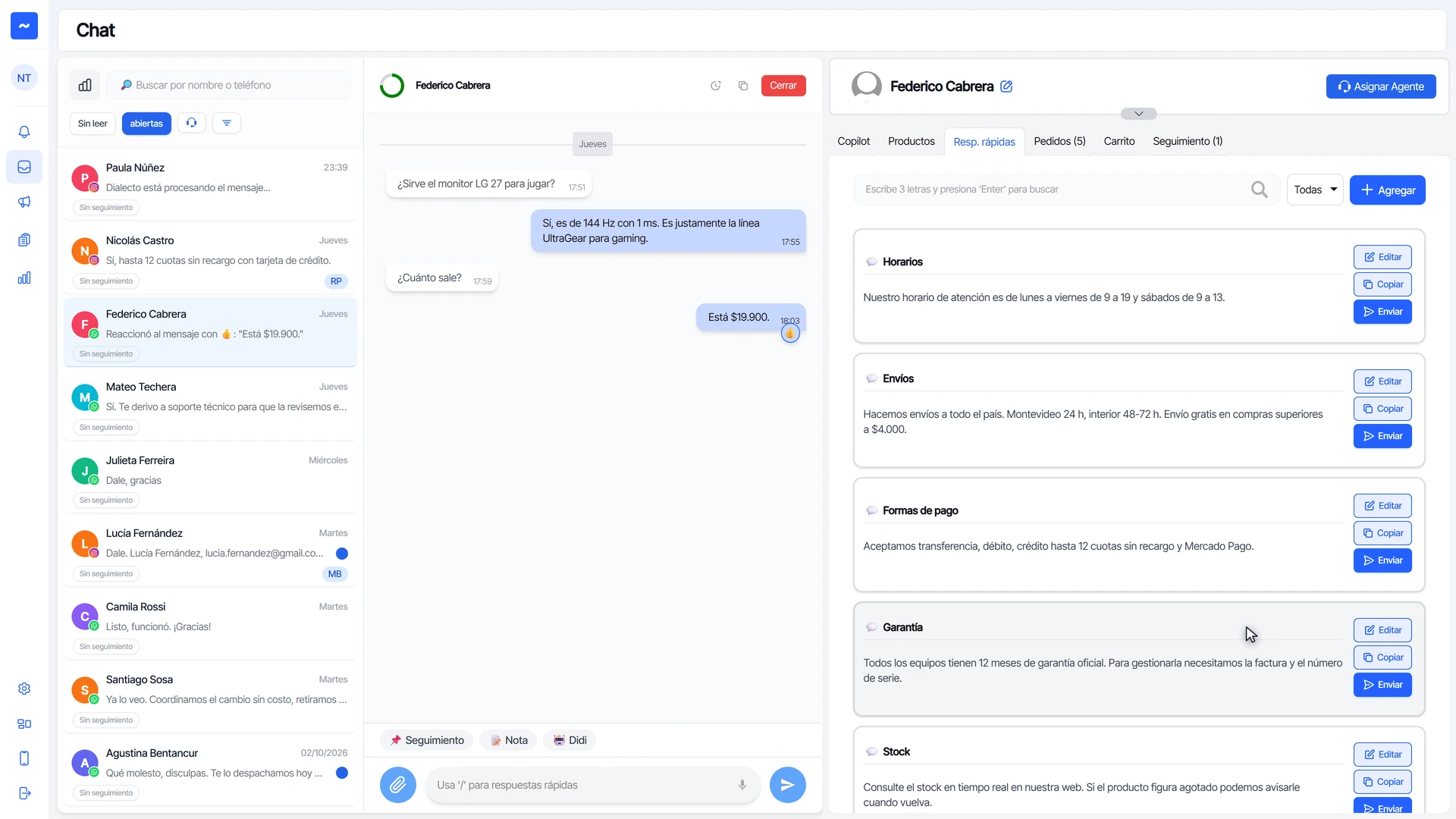This screenshot has height=819, width=1456.
Task: Send the Horarios quick reply
Action: tap(1382, 312)
